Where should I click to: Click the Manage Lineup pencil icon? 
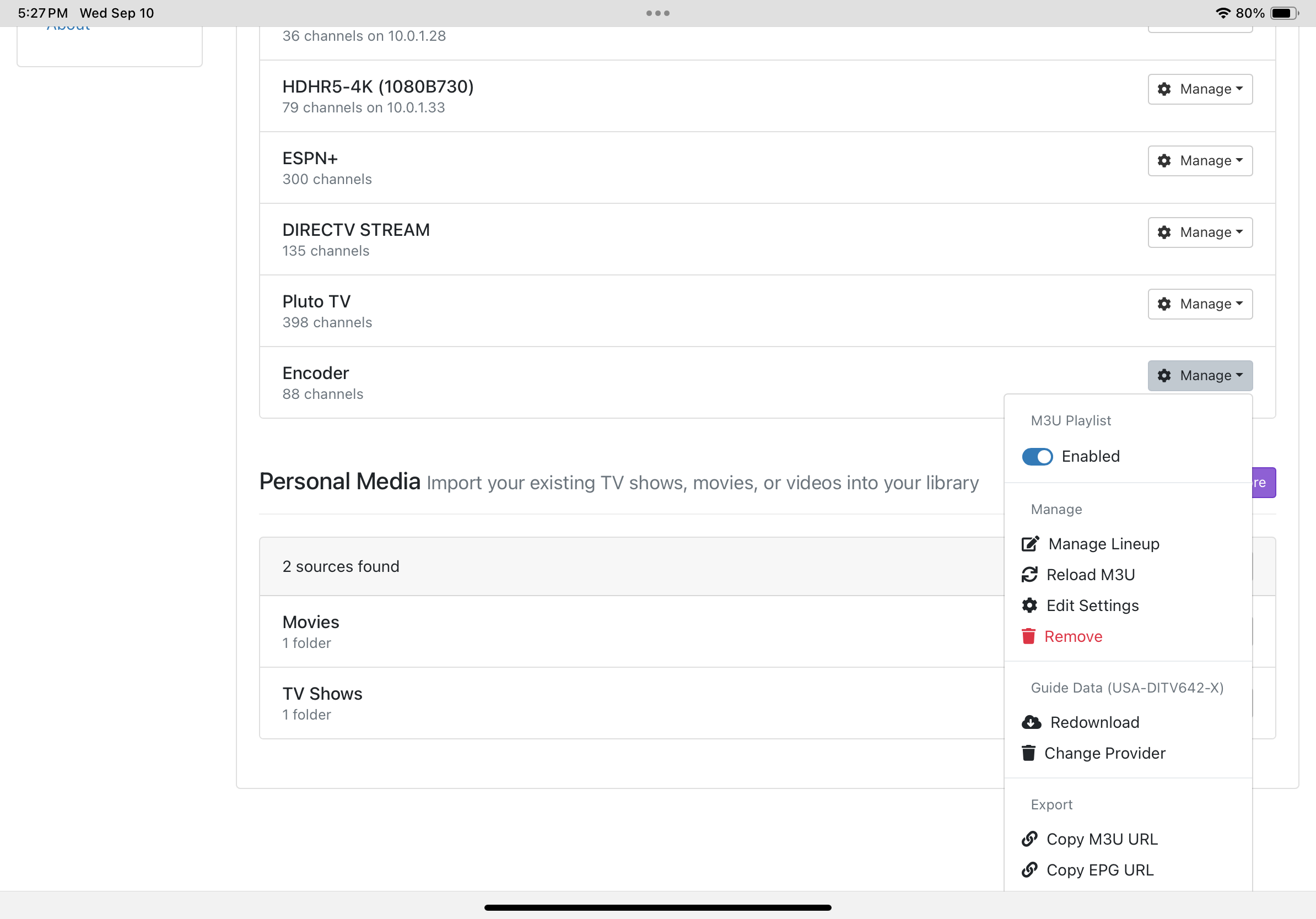1029,544
